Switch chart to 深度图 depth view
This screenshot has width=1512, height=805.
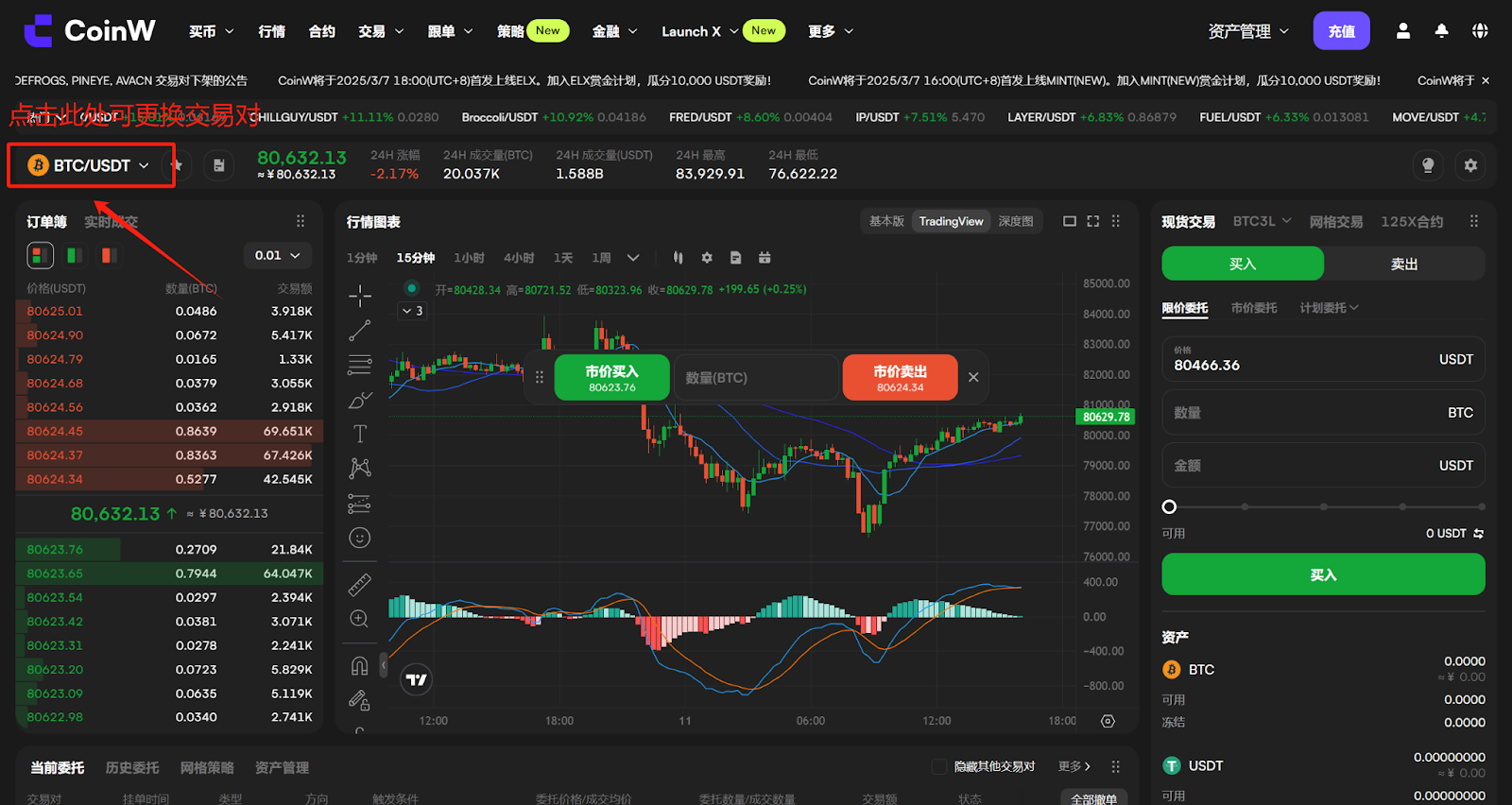coord(1016,221)
